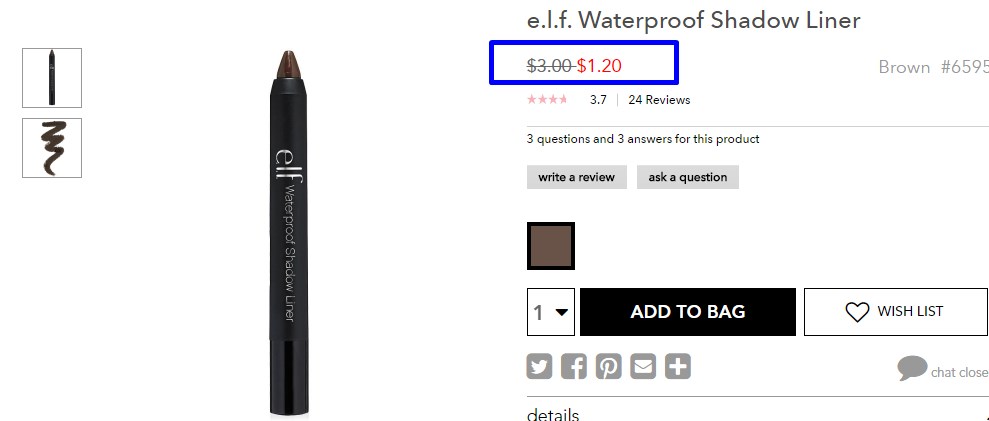Click the details section heading
This screenshot has width=989, height=421.
tap(553, 415)
